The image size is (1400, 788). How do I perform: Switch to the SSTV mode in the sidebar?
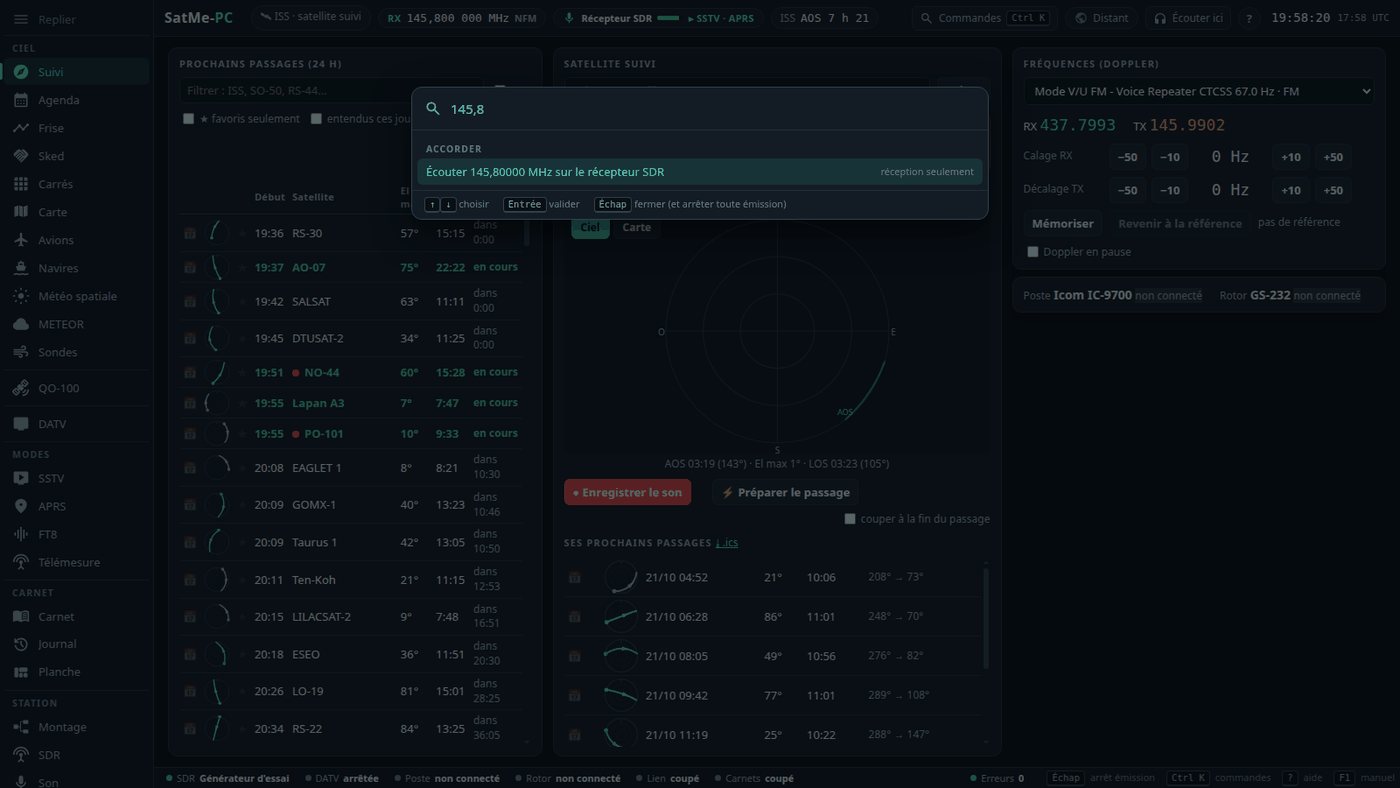pos(76,478)
